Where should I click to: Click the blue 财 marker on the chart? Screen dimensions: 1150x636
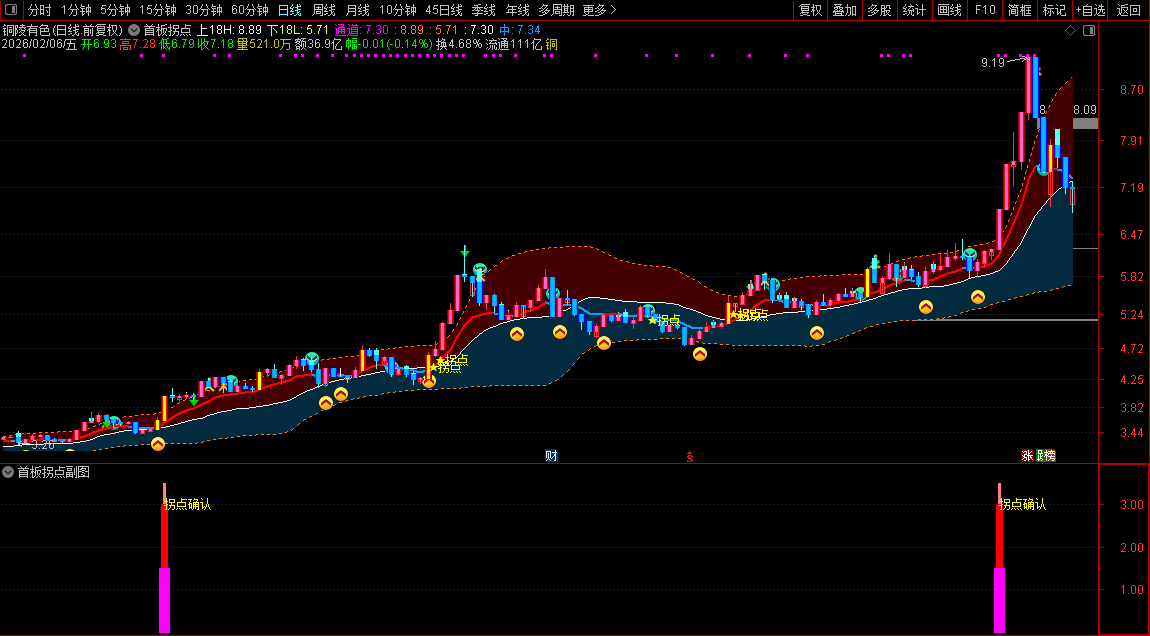551,456
